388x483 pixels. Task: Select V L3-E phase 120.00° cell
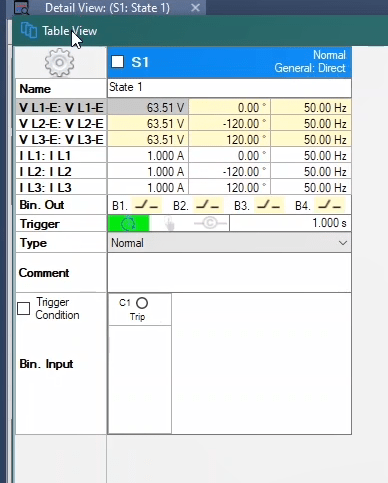pyautogui.click(x=229, y=139)
